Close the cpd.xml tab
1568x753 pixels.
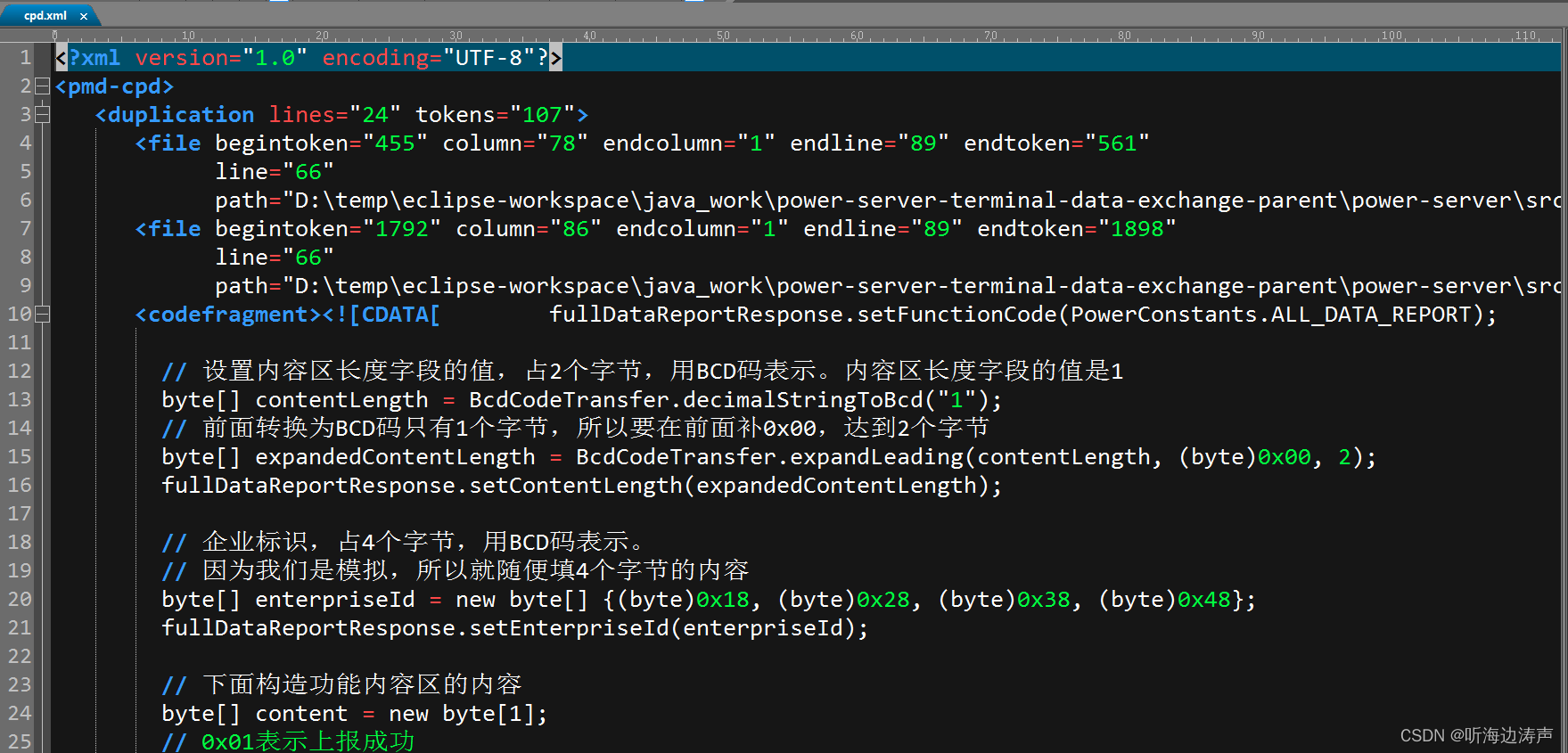84,16
